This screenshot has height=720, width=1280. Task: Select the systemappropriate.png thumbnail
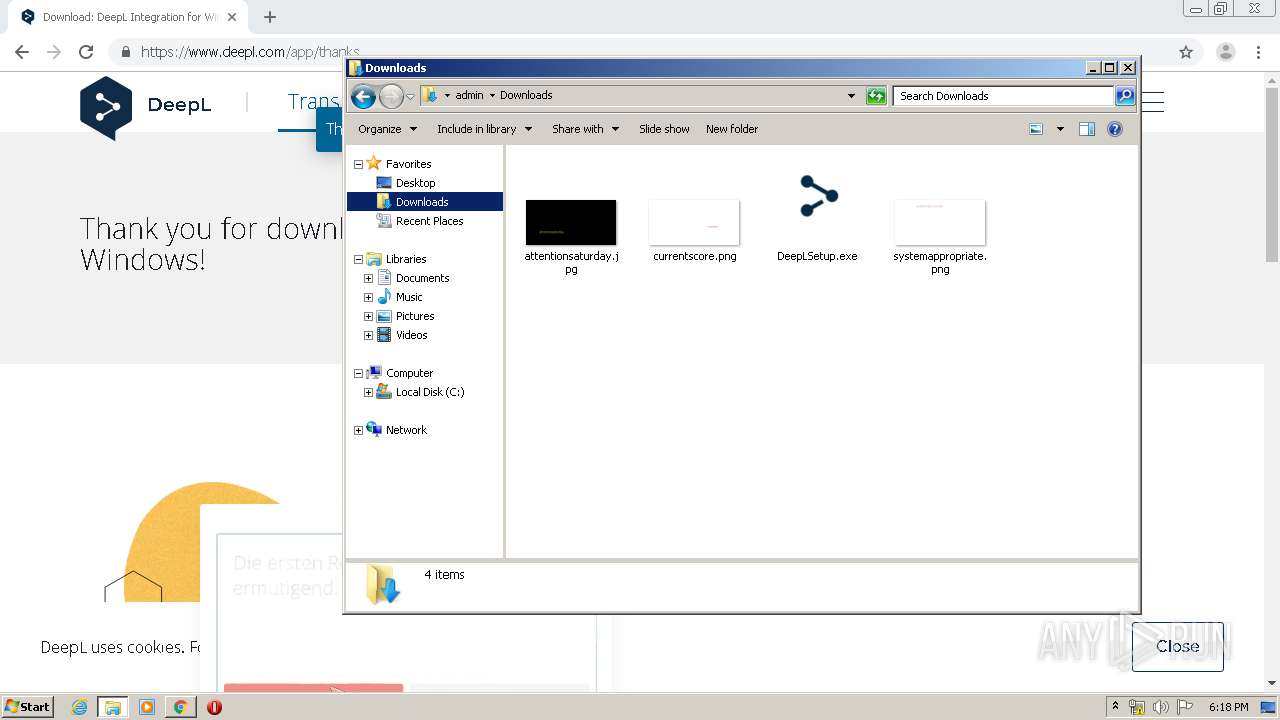(x=940, y=222)
